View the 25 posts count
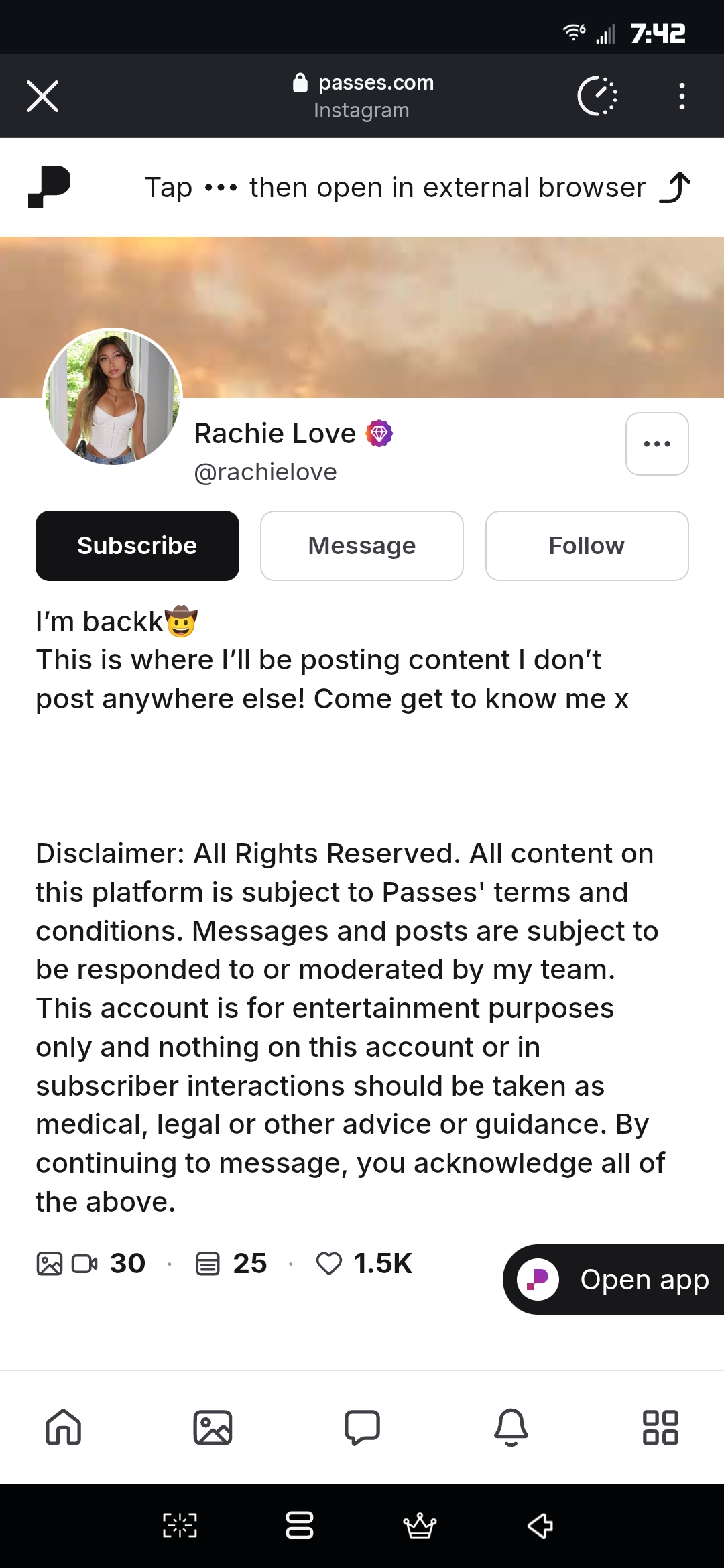This screenshot has width=724, height=1568. click(231, 1264)
